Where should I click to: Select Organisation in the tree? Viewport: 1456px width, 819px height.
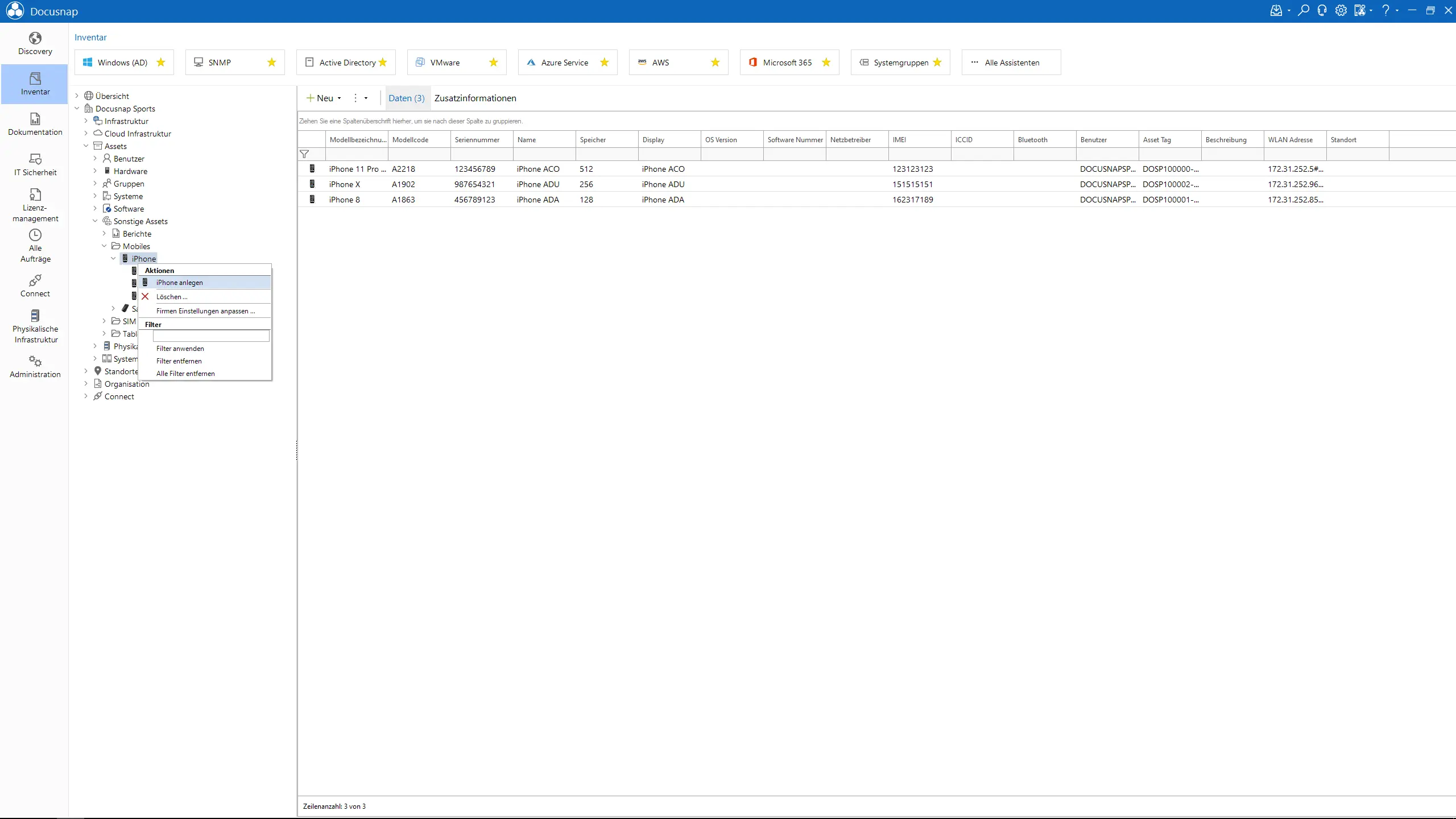(x=127, y=384)
